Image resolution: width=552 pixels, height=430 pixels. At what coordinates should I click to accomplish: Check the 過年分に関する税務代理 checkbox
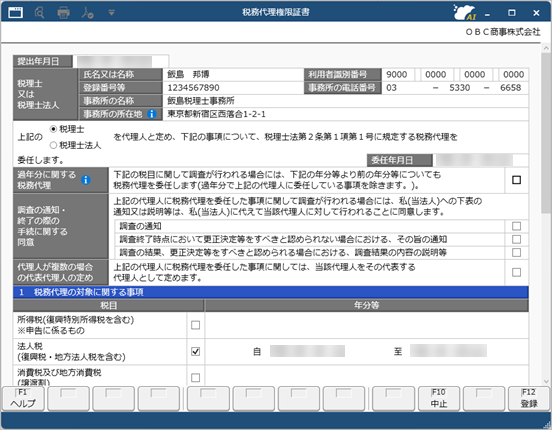(516, 180)
